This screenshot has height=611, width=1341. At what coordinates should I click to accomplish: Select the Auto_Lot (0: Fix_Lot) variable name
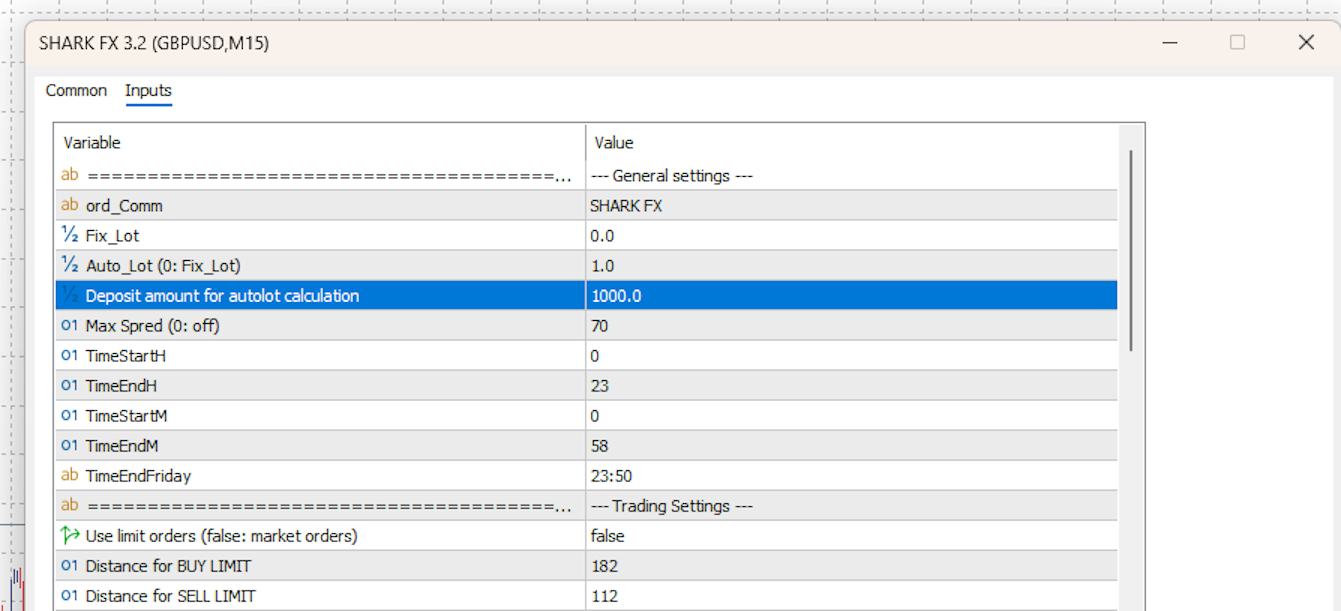pos(163,266)
